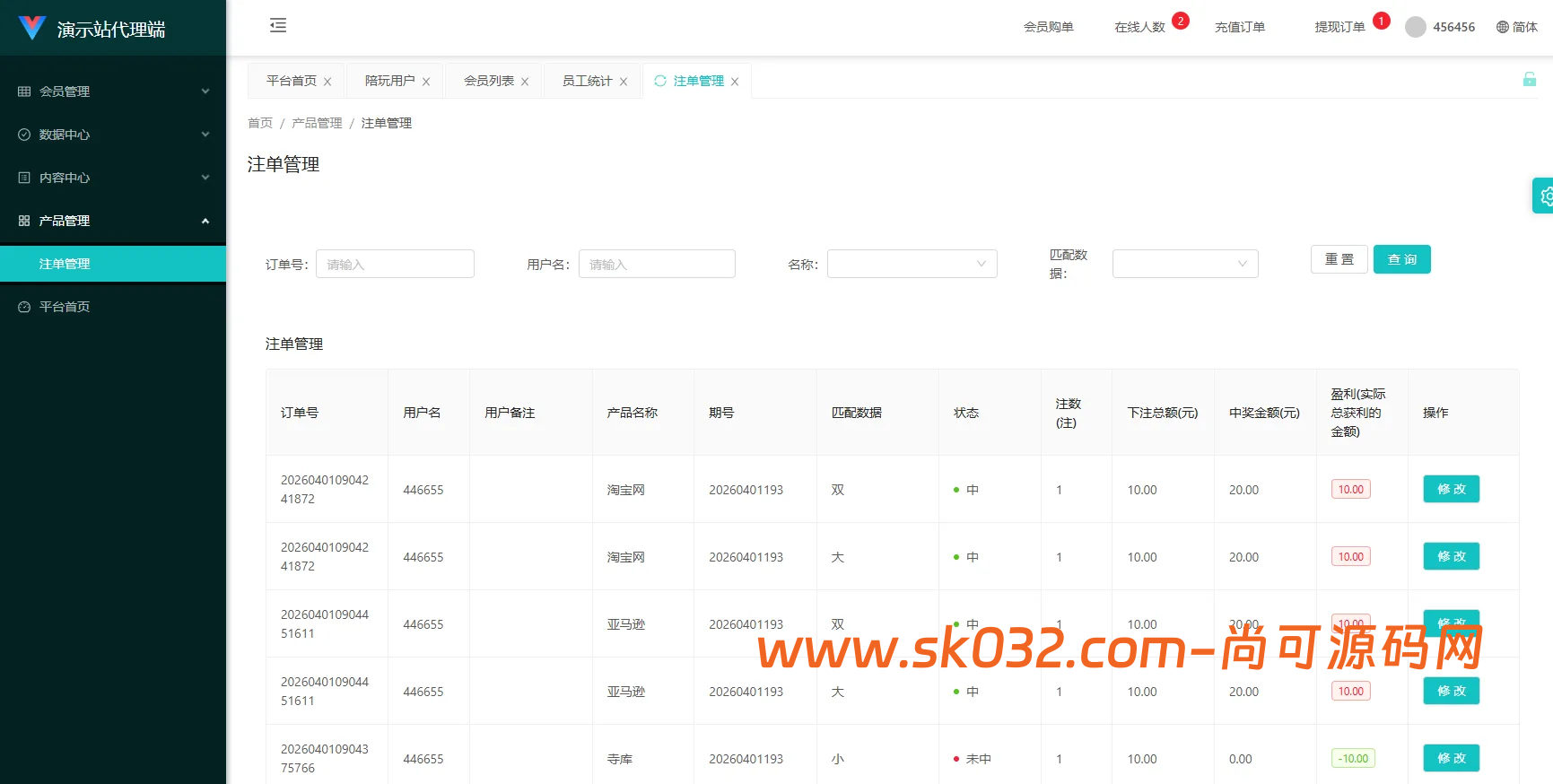Close the 员工统计 tab
The image size is (1553, 784).
pos(624,82)
